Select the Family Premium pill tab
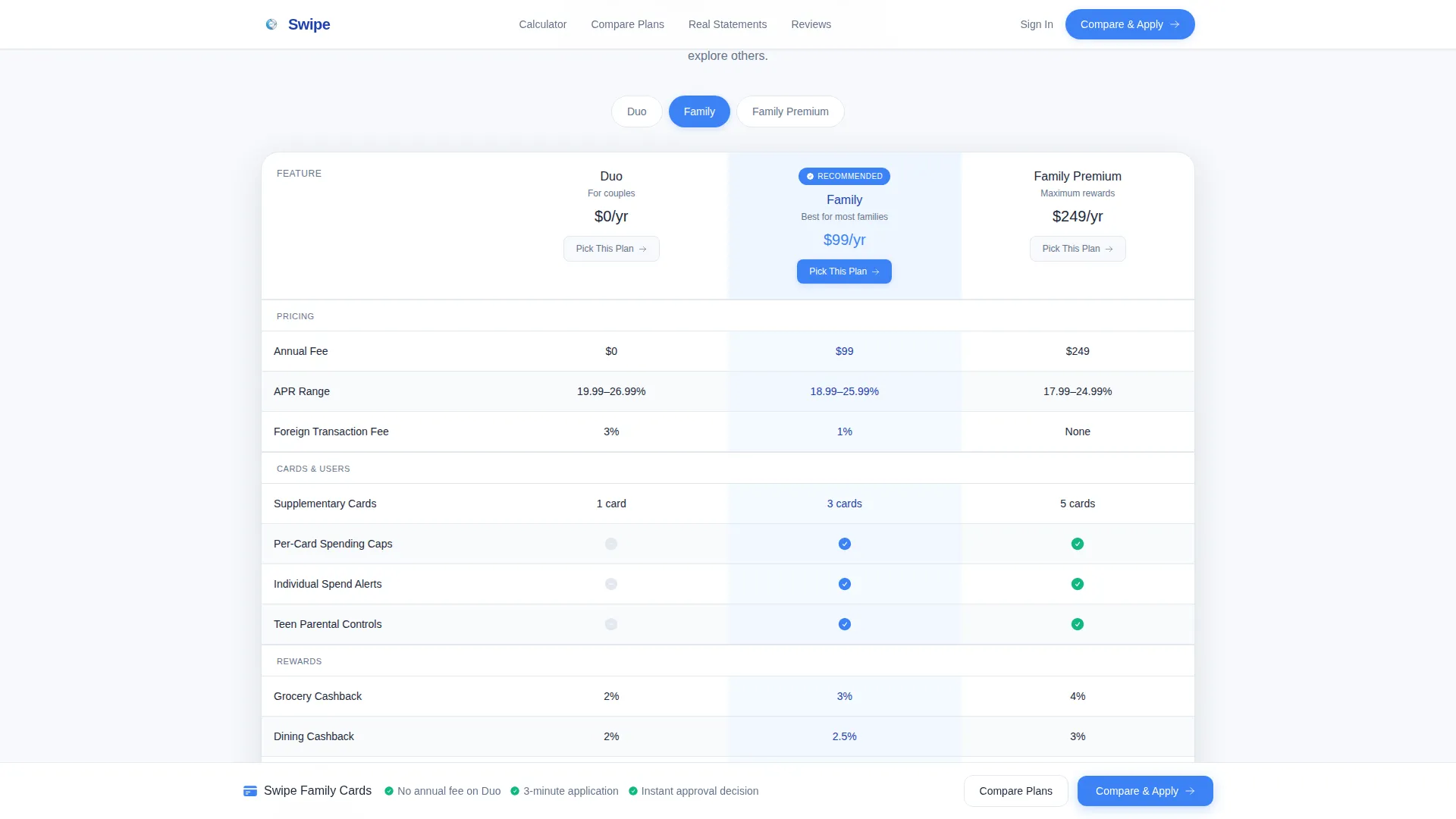 click(x=790, y=111)
